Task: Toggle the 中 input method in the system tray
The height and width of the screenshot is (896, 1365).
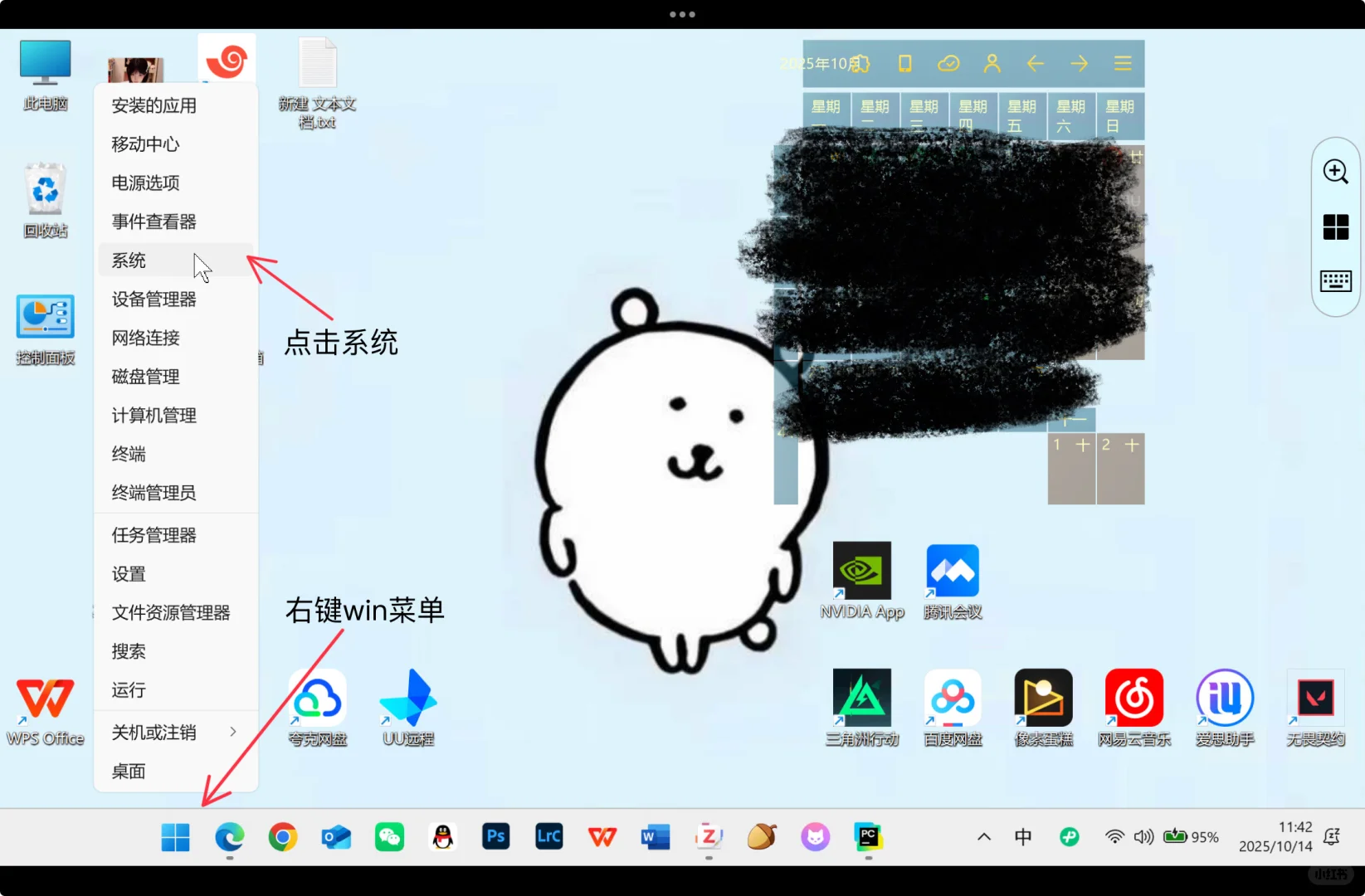Action: tap(1023, 836)
